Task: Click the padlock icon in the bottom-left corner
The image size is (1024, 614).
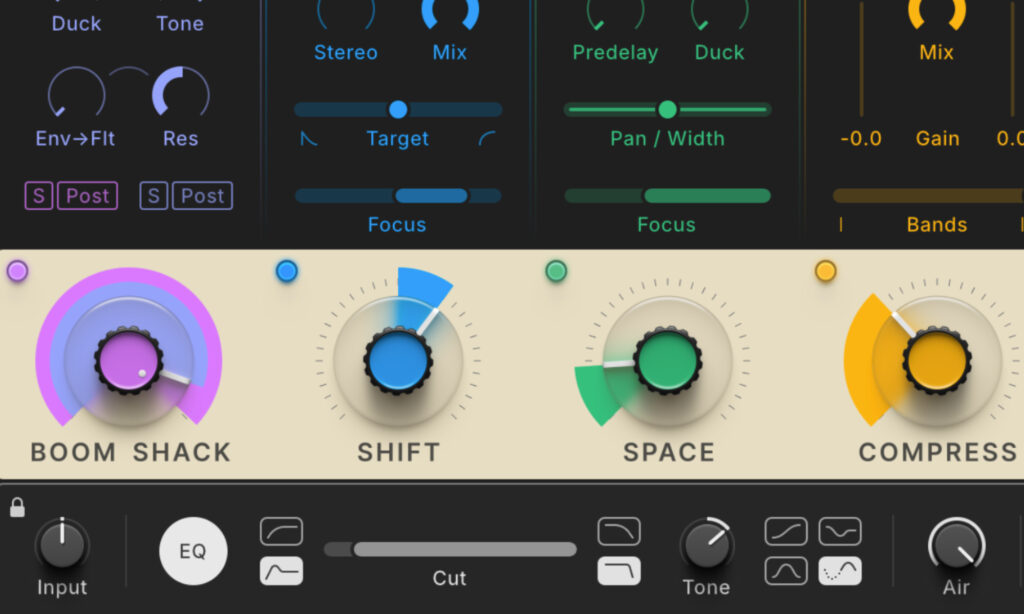Action: (16, 509)
